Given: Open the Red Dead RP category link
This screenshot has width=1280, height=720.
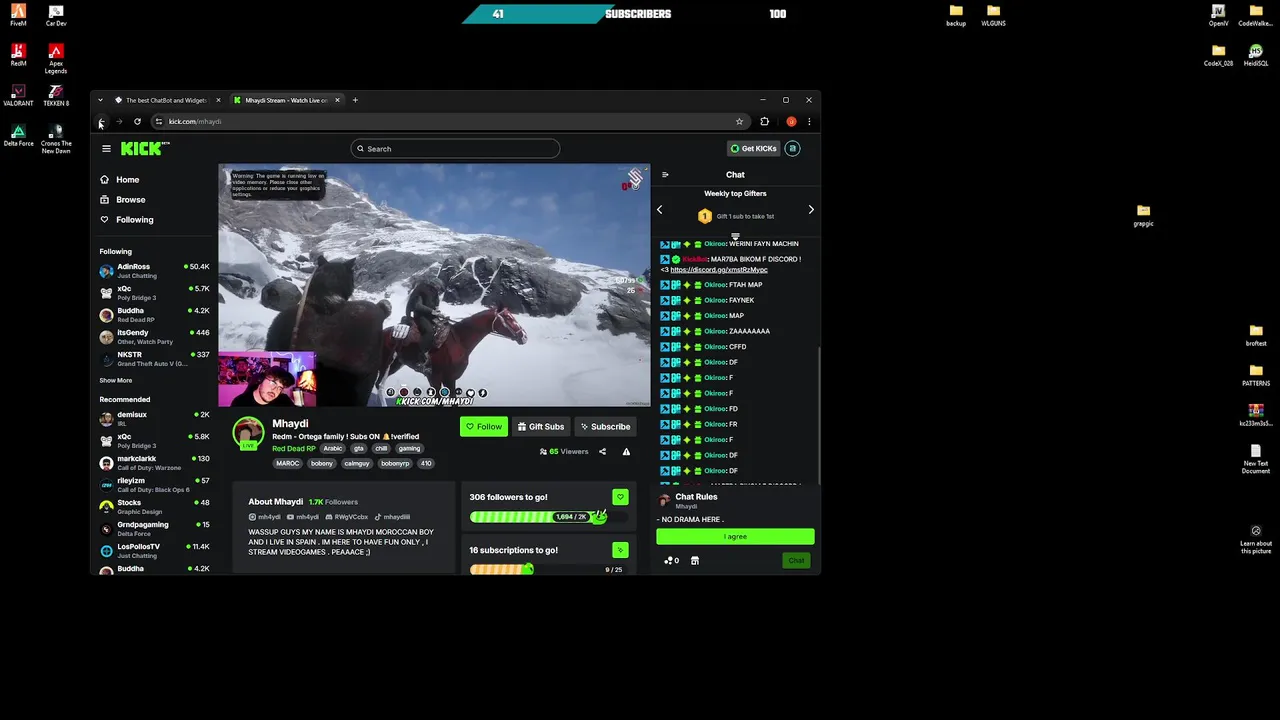Looking at the screenshot, I should point(294,449).
